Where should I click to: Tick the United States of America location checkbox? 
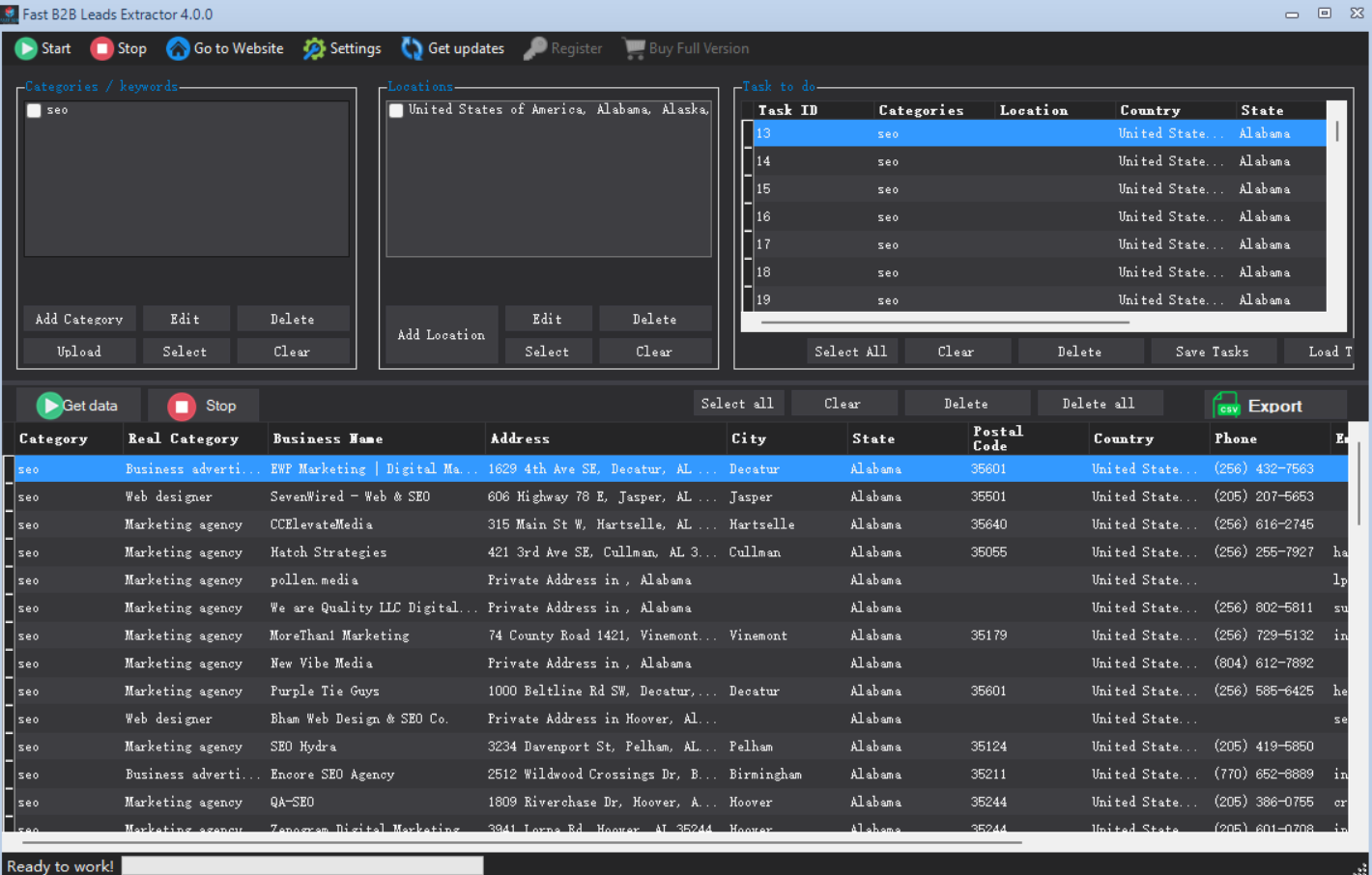point(396,110)
